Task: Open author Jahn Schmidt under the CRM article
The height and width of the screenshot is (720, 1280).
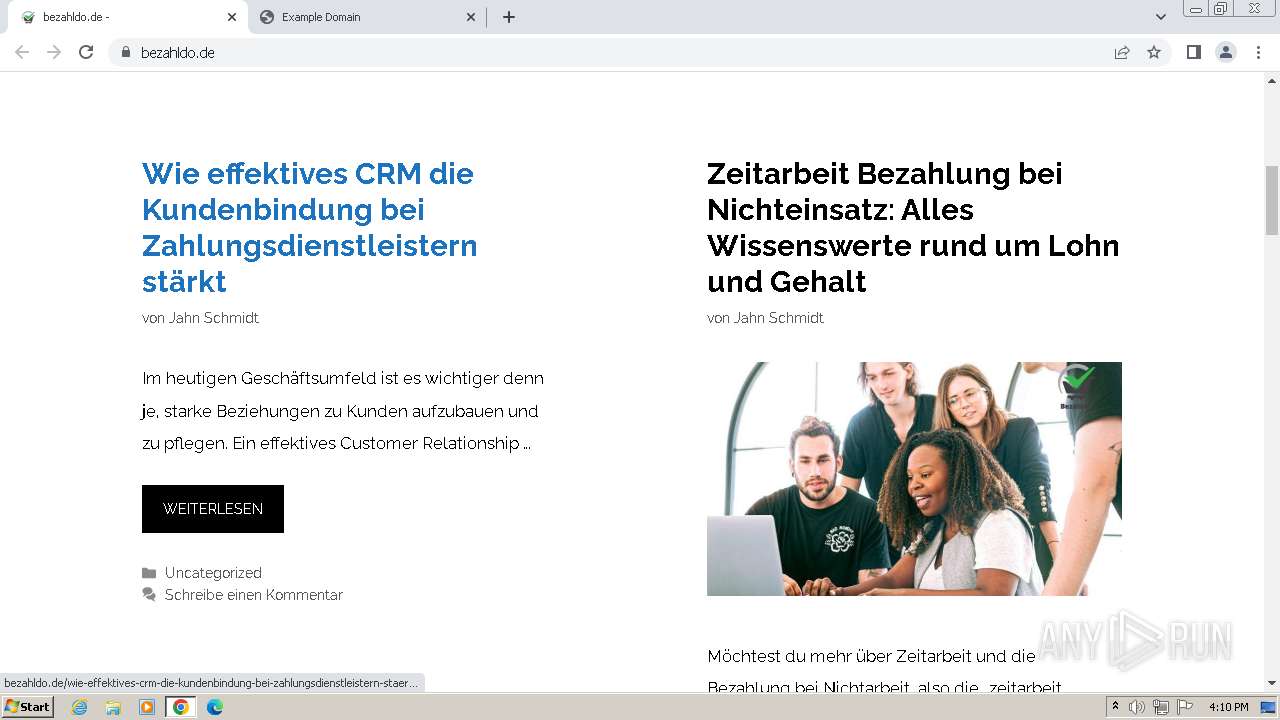Action: (x=214, y=318)
